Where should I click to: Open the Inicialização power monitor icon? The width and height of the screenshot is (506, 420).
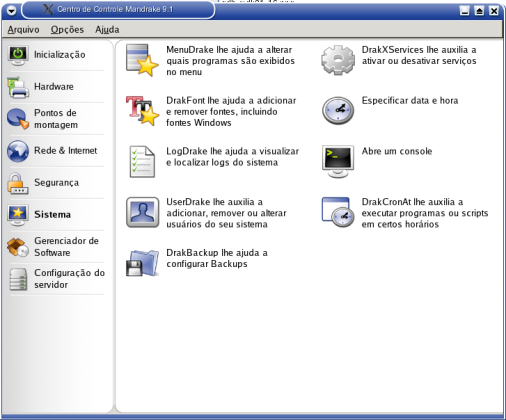click(x=18, y=55)
